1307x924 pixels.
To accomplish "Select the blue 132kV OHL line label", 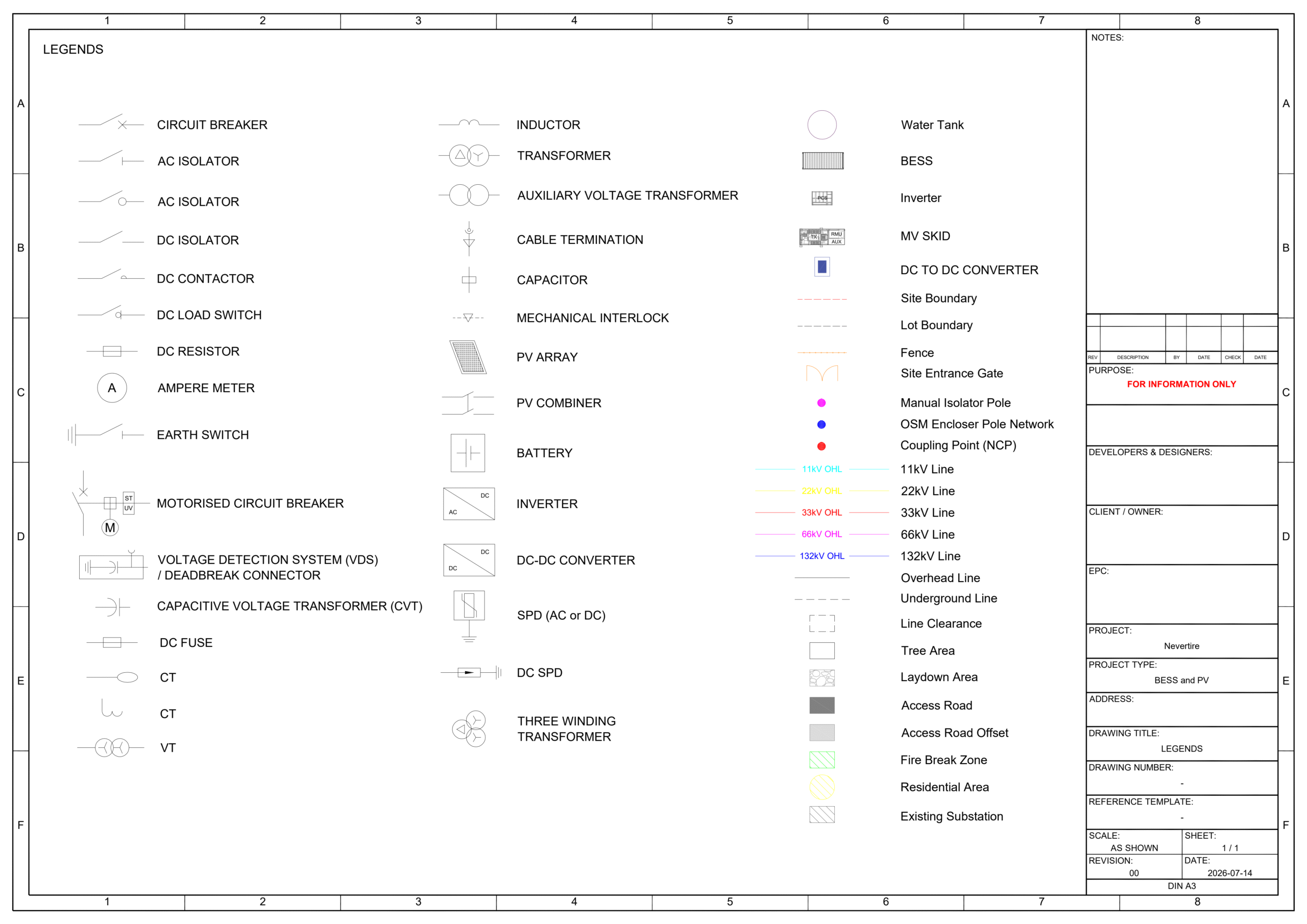I will [822, 556].
